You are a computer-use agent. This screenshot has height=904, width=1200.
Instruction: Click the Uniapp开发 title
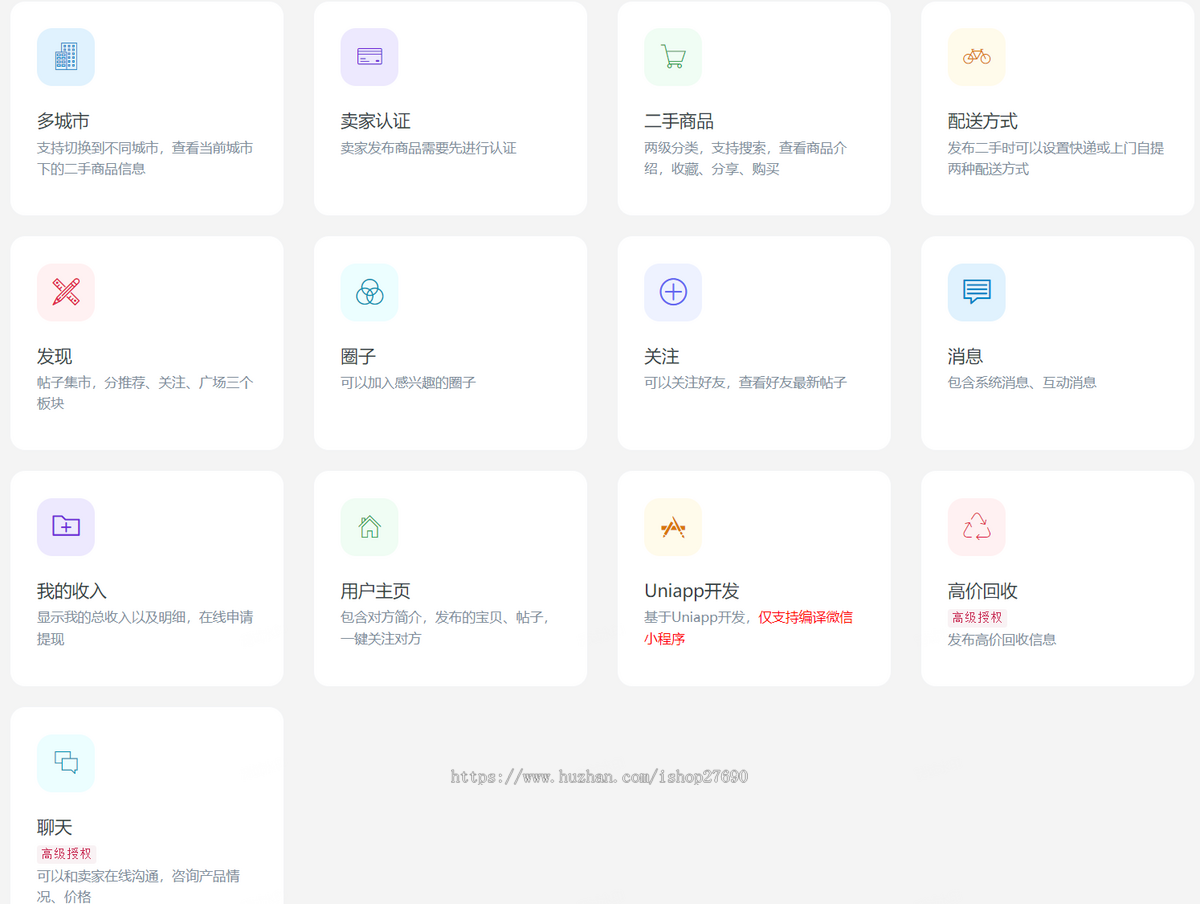pyautogui.click(x=692, y=591)
